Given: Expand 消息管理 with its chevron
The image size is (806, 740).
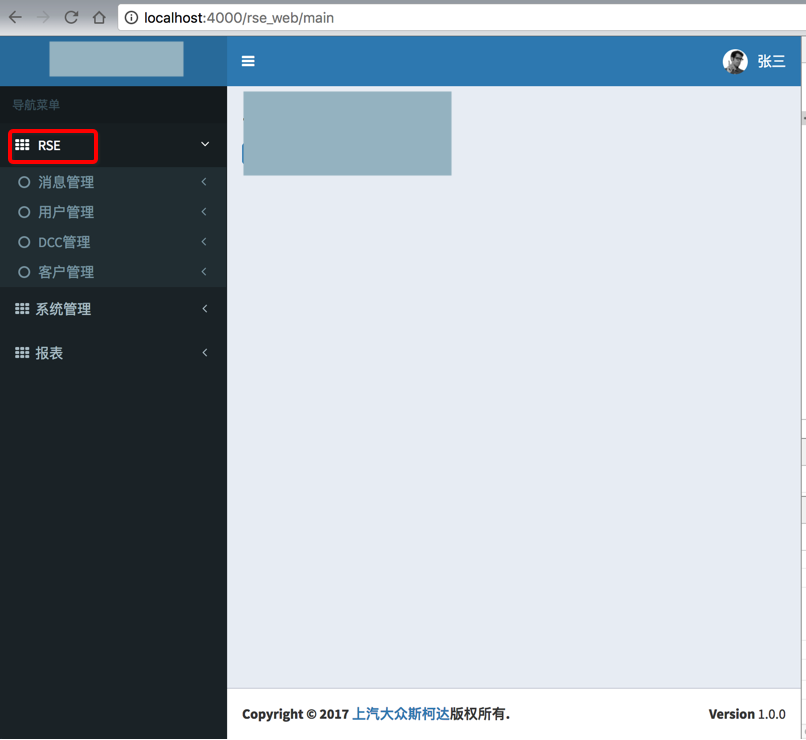Looking at the screenshot, I should [x=204, y=182].
